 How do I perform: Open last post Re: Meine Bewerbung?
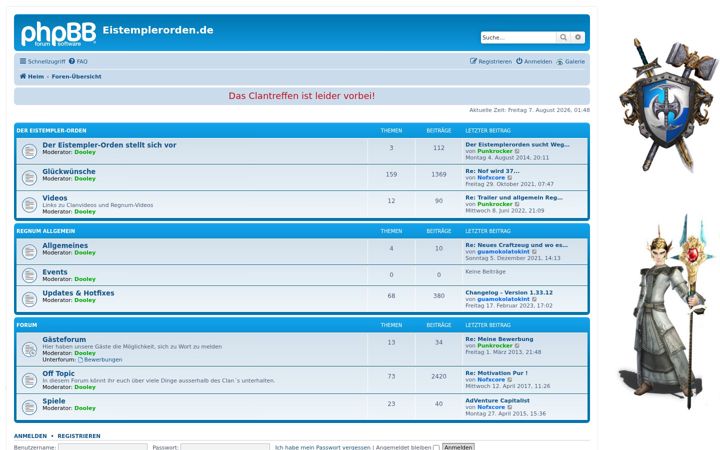pyautogui.click(x=499, y=339)
